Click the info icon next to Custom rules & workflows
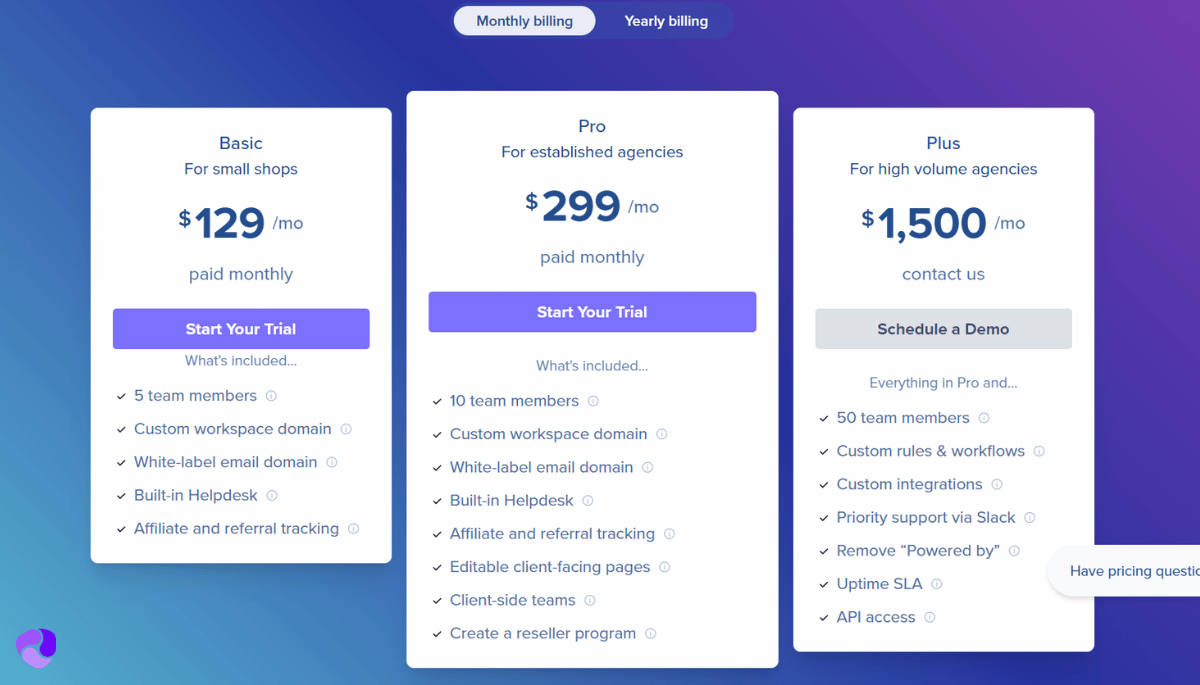The height and width of the screenshot is (685, 1200). pyautogui.click(x=1040, y=451)
